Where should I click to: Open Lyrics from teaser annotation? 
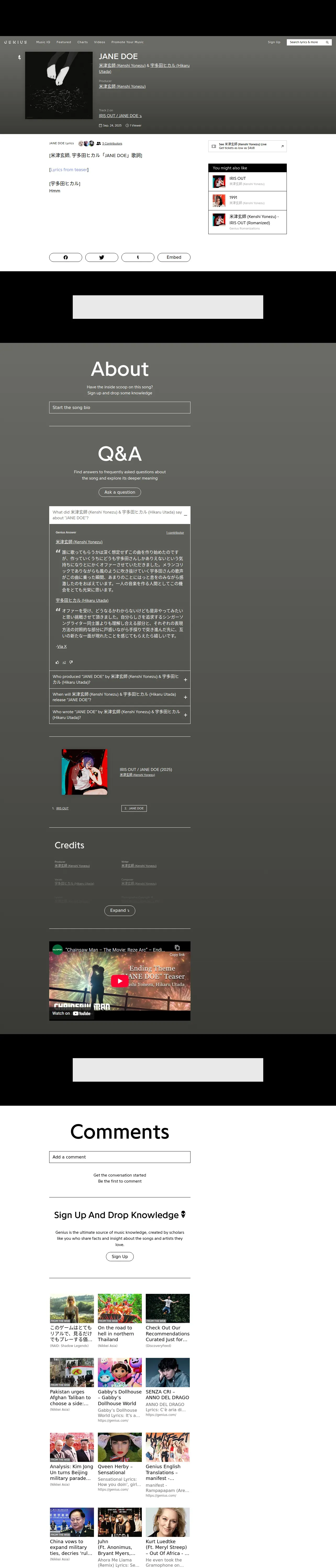pos(69,170)
